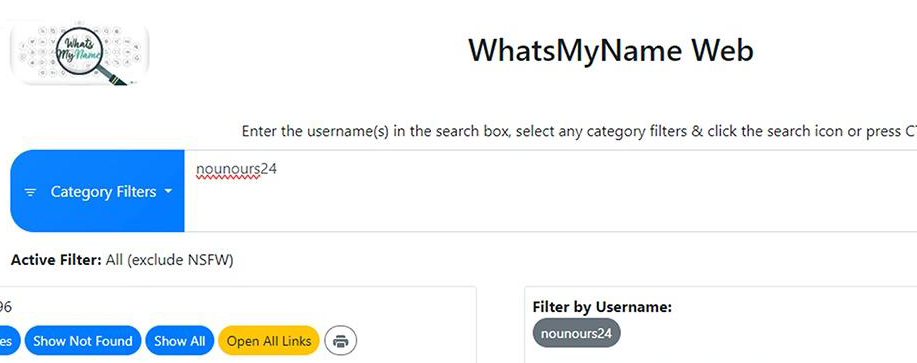This screenshot has width=917, height=363.
Task: Click the WhatsMyName Web heading
Action: point(611,50)
